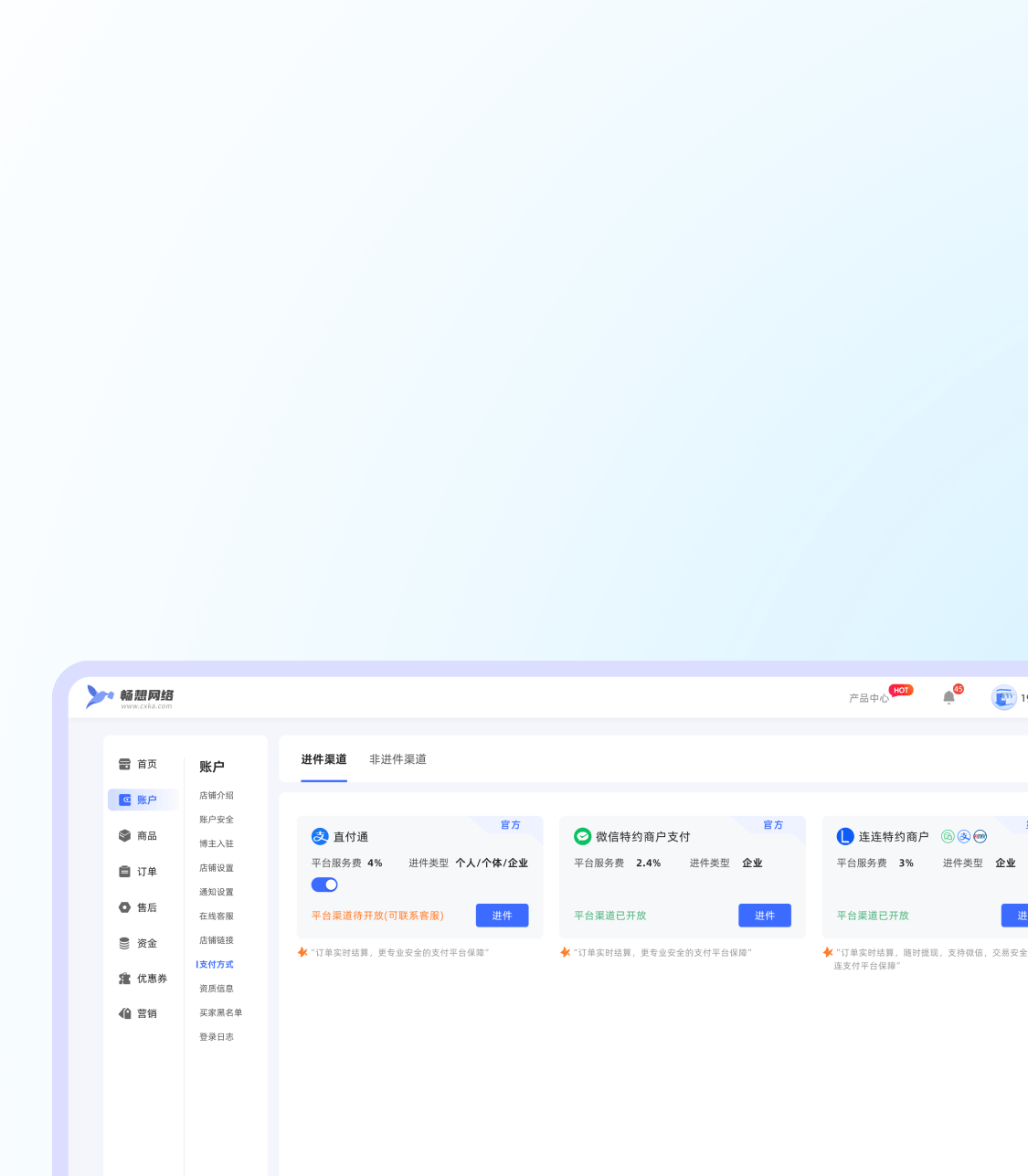The width and height of the screenshot is (1028, 1176).
Task: Open the 首页 home icon in sidebar
Action: (124, 764)
